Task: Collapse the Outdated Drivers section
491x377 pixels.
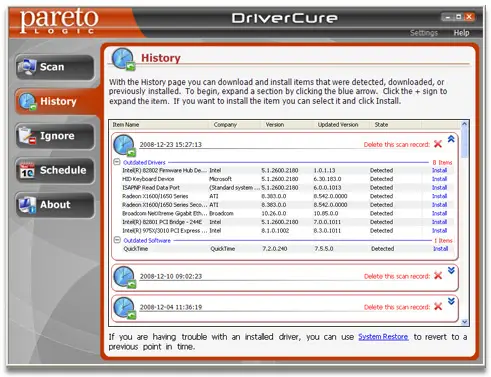Action: pos(117,162)
